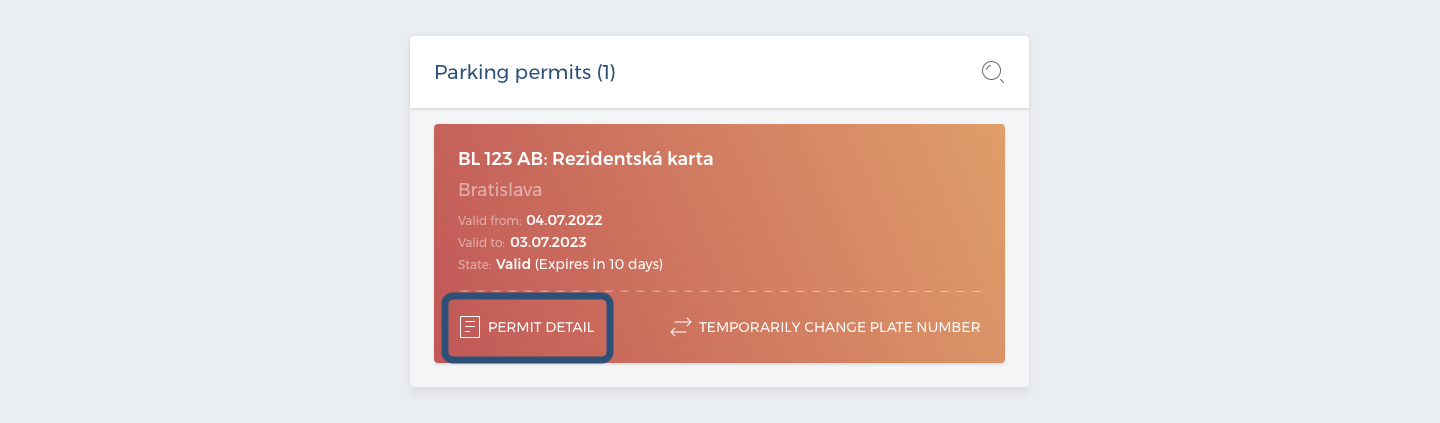Image resolution: width=1440 pixels, height=423 pixels.
Task: Click the empty page background beside the panel
Action: click(200, 210)
